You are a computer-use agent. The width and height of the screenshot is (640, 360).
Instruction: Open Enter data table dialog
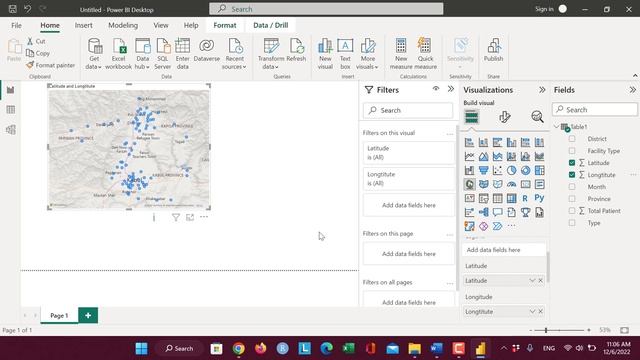pos(182,54)
